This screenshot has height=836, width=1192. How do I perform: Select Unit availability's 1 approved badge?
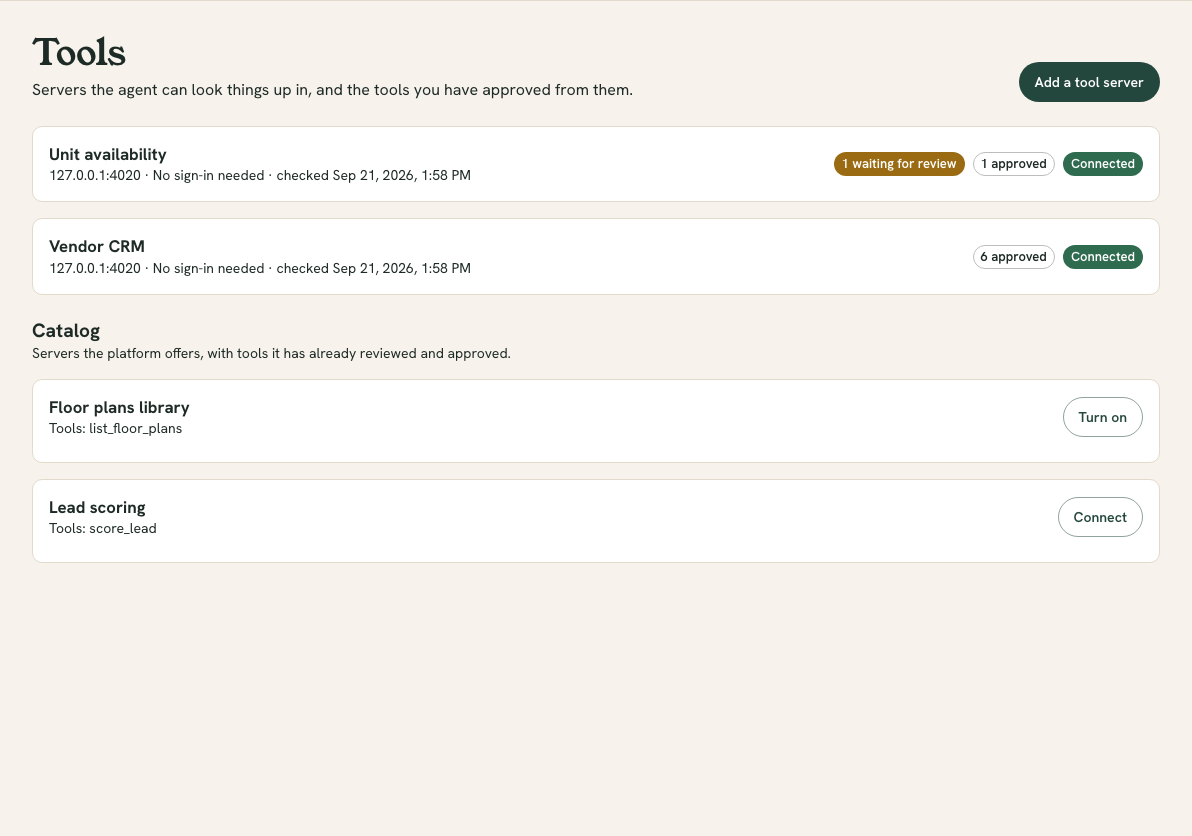[1013, 164]
